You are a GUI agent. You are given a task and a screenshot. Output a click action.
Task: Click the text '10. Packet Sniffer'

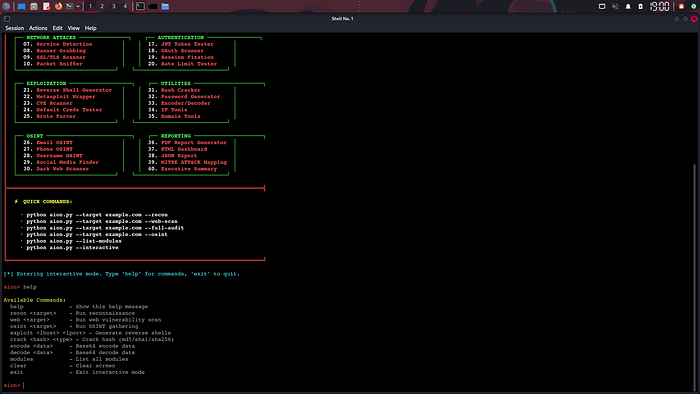tap(53, 64)
